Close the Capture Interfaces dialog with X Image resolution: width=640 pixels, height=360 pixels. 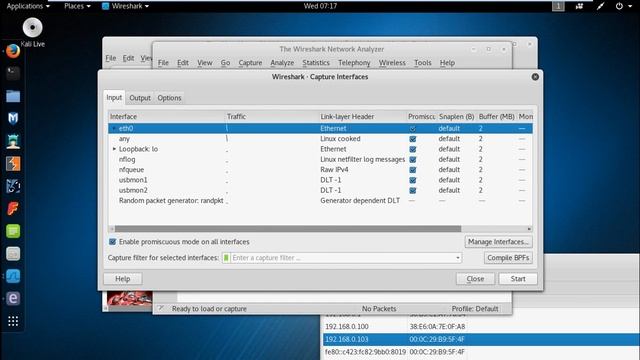pos(535,77)
